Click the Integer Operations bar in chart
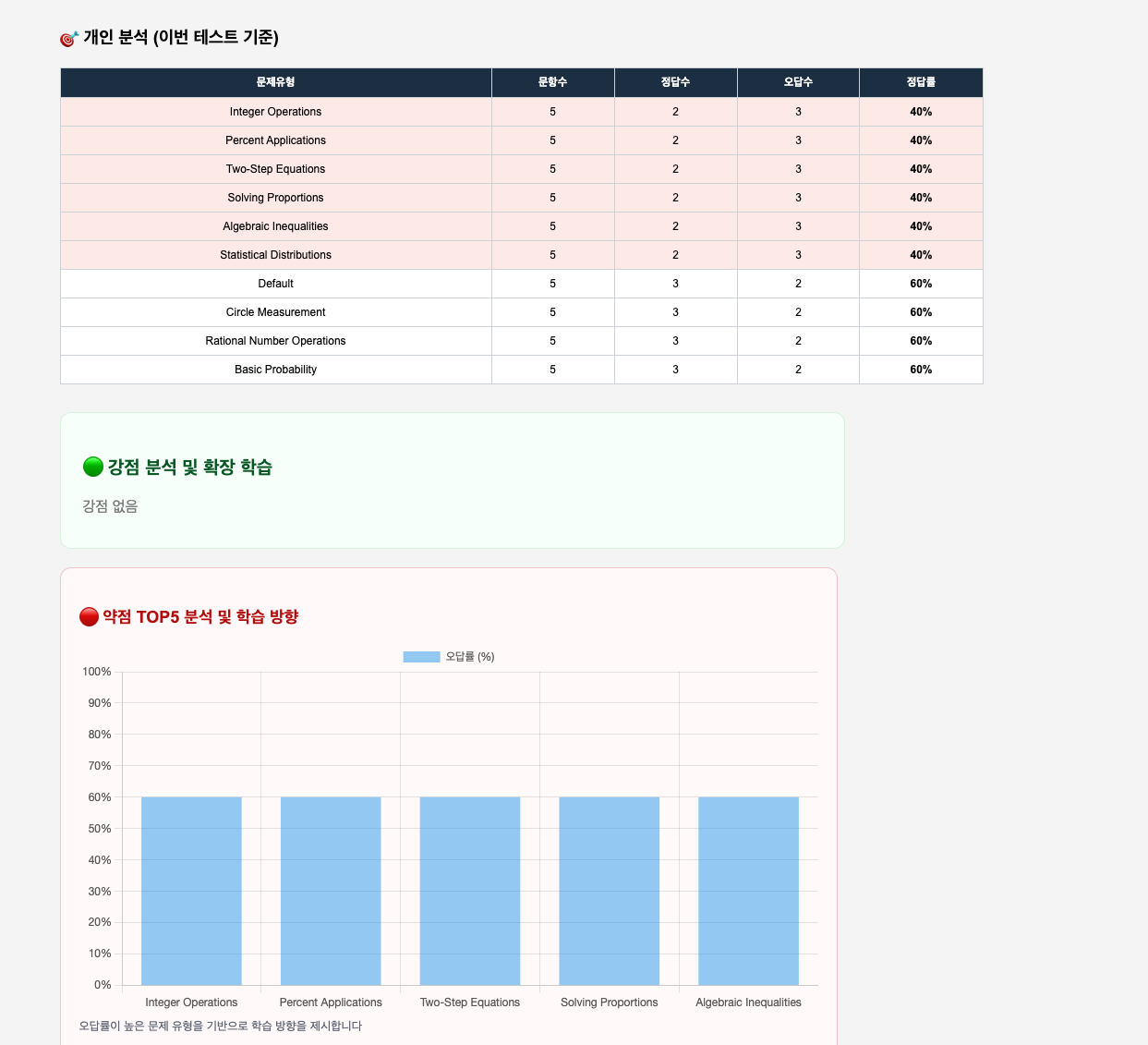1148x1045 pixels. (x=191, y=891)
